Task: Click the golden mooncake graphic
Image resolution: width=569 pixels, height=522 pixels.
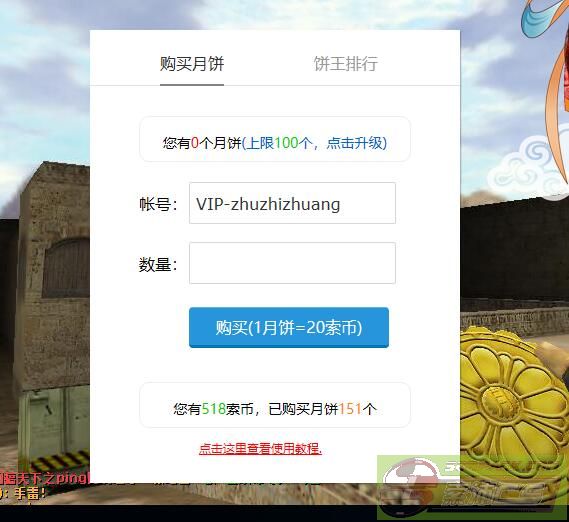Action: tap(513, 397)
